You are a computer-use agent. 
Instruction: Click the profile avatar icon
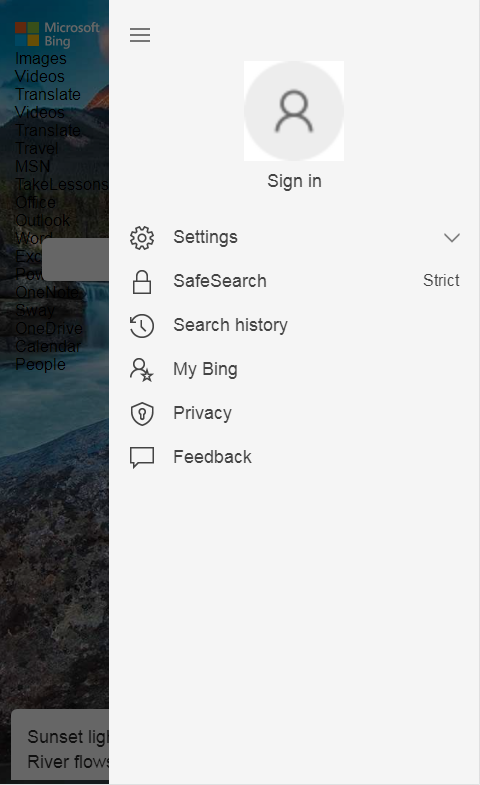click(x=294, y=111)
